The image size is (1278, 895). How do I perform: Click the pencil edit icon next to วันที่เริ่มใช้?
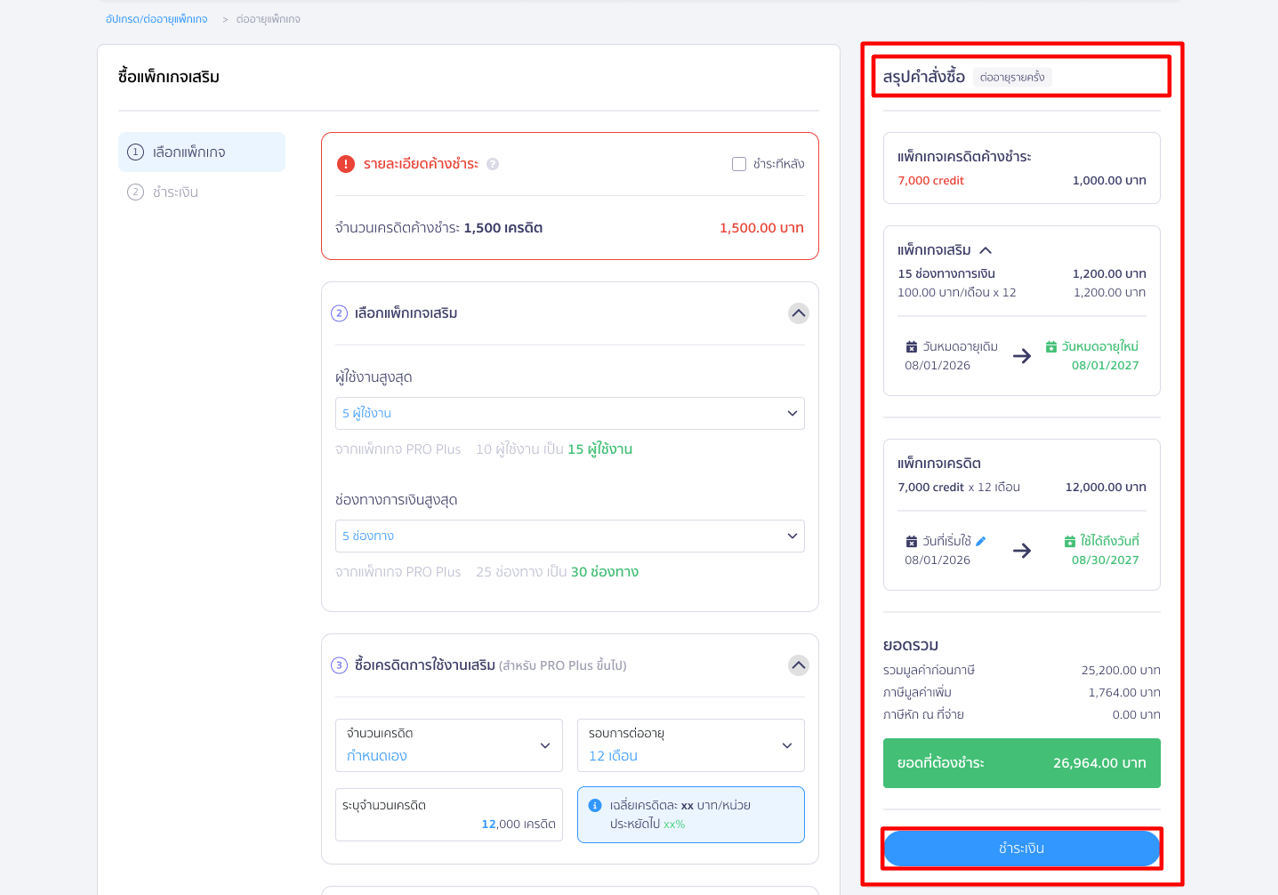click(x=981, y=541)
